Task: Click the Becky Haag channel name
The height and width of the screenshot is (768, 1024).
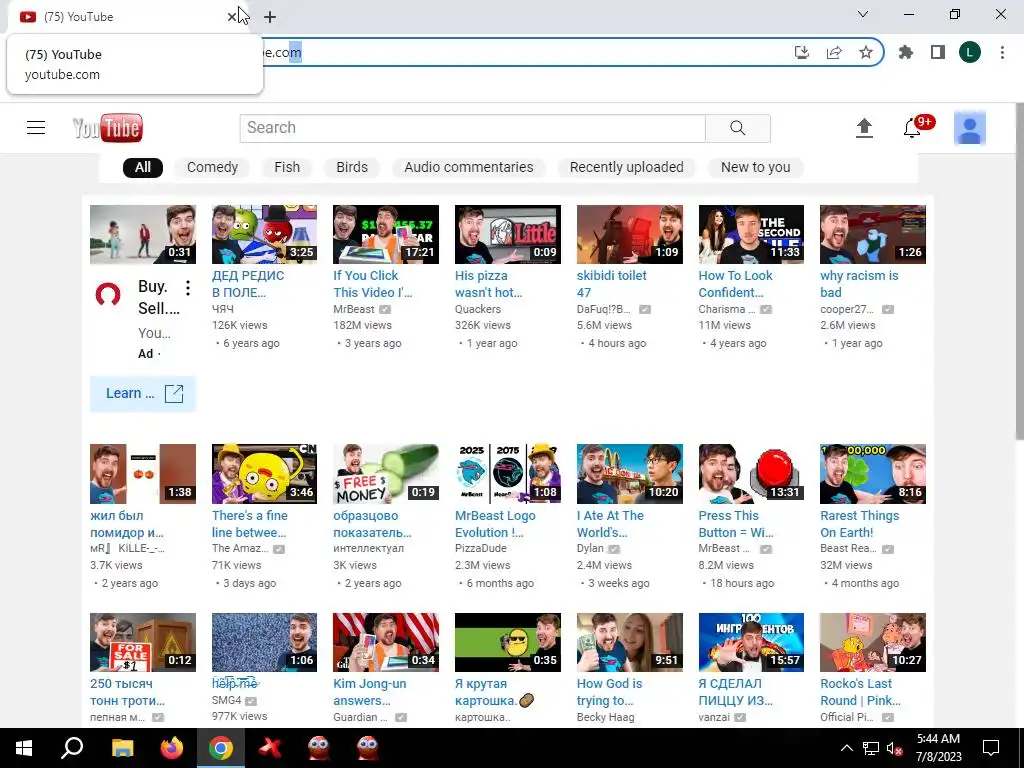Action: [606, 717]
